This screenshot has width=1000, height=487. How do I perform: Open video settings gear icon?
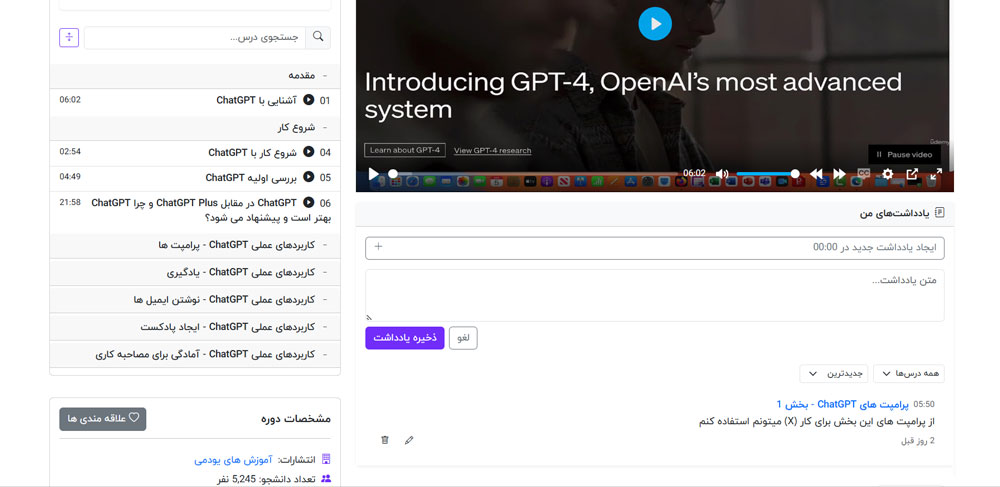click(x=887, y=173)
